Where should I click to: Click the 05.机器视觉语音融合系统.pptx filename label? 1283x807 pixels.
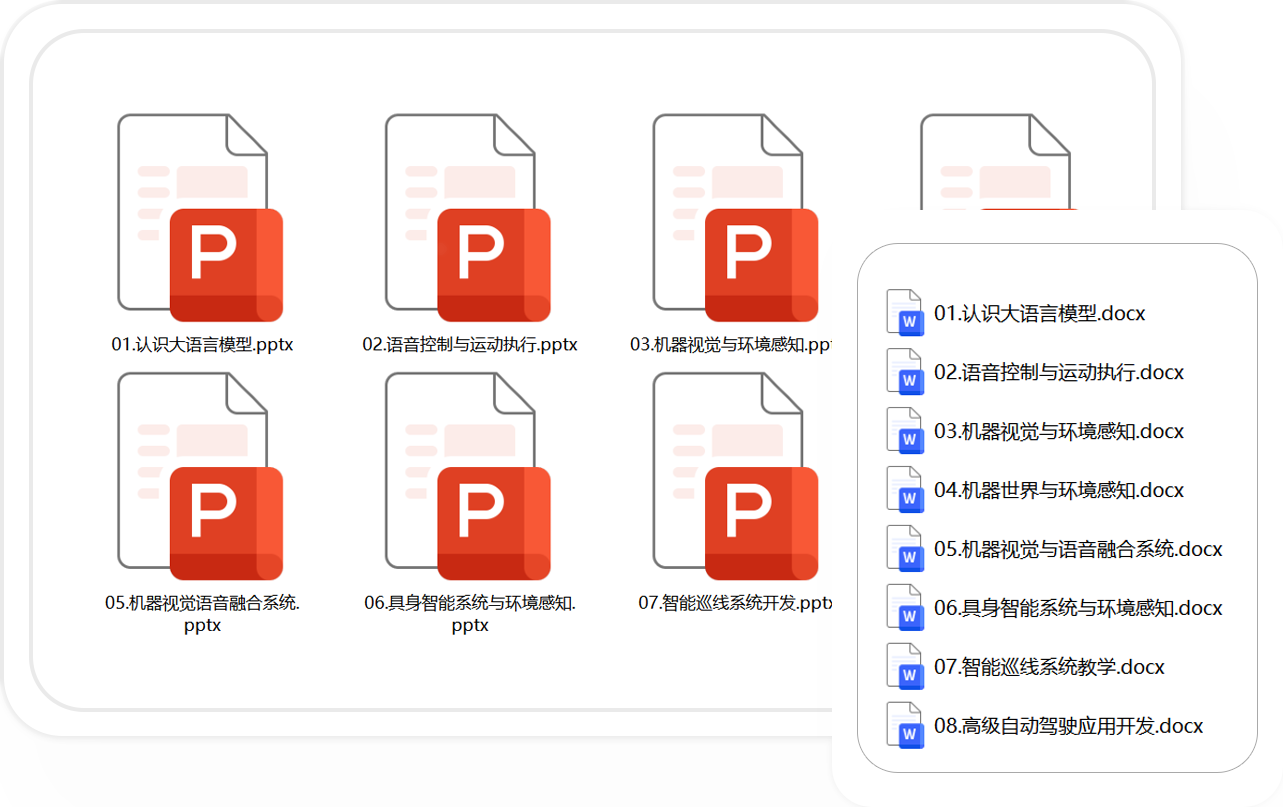coord(202,613)
